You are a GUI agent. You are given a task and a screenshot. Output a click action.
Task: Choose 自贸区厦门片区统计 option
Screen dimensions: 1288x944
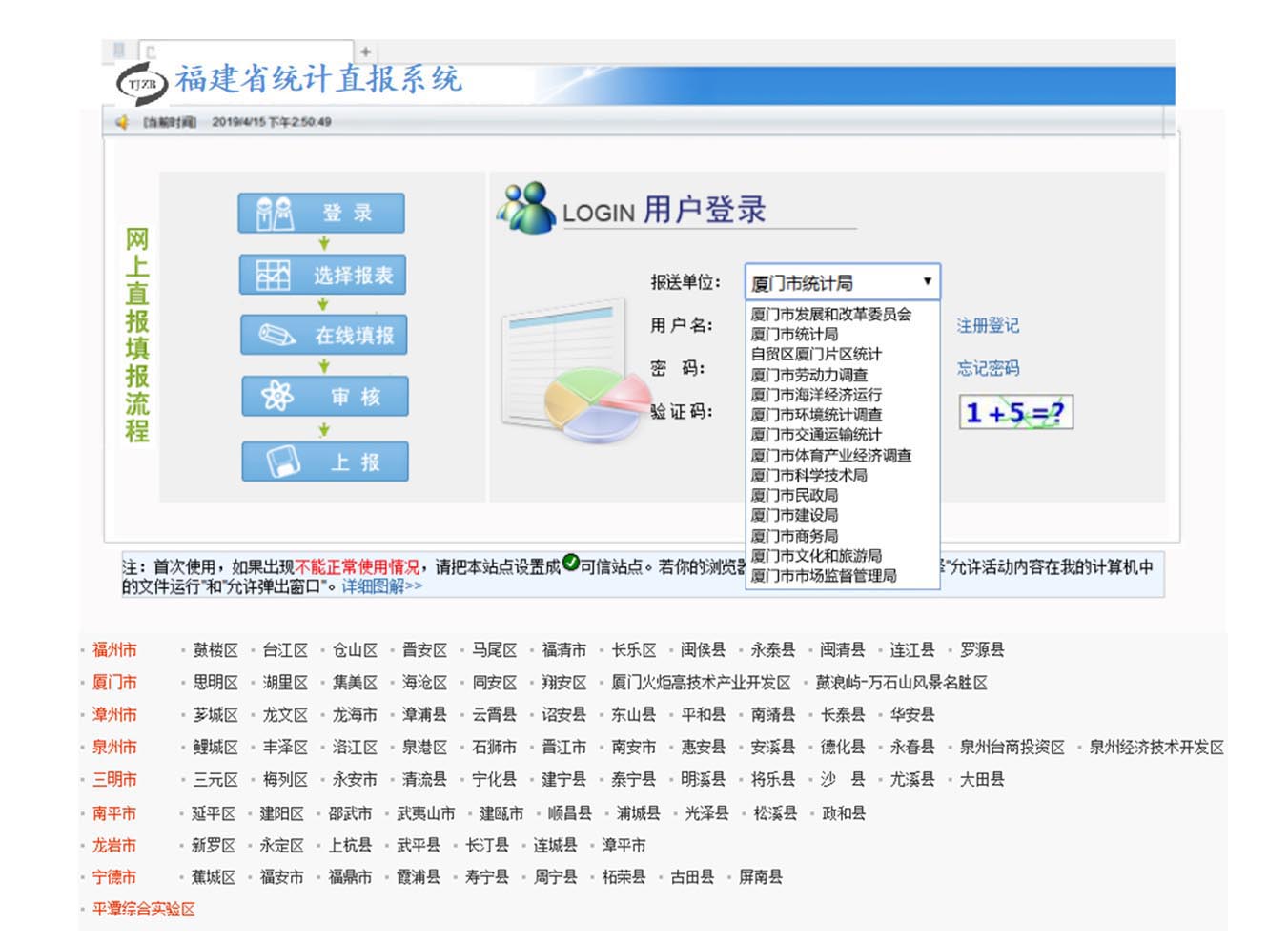816,354
